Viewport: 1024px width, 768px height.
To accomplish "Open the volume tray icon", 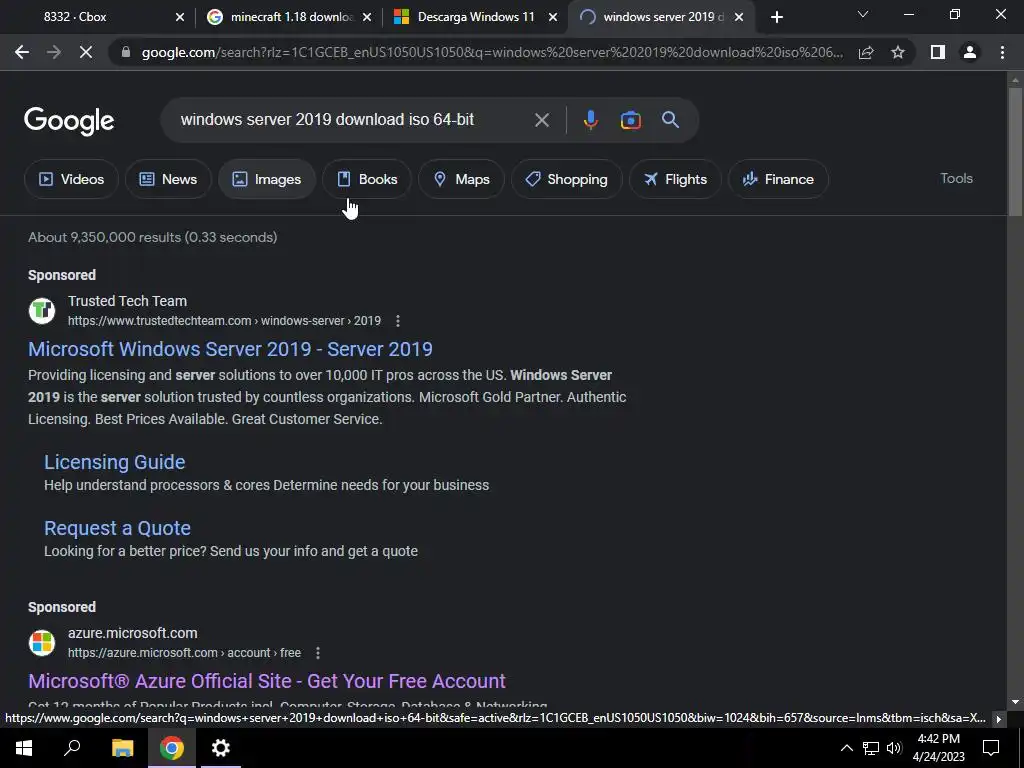I will click(894, 748).
